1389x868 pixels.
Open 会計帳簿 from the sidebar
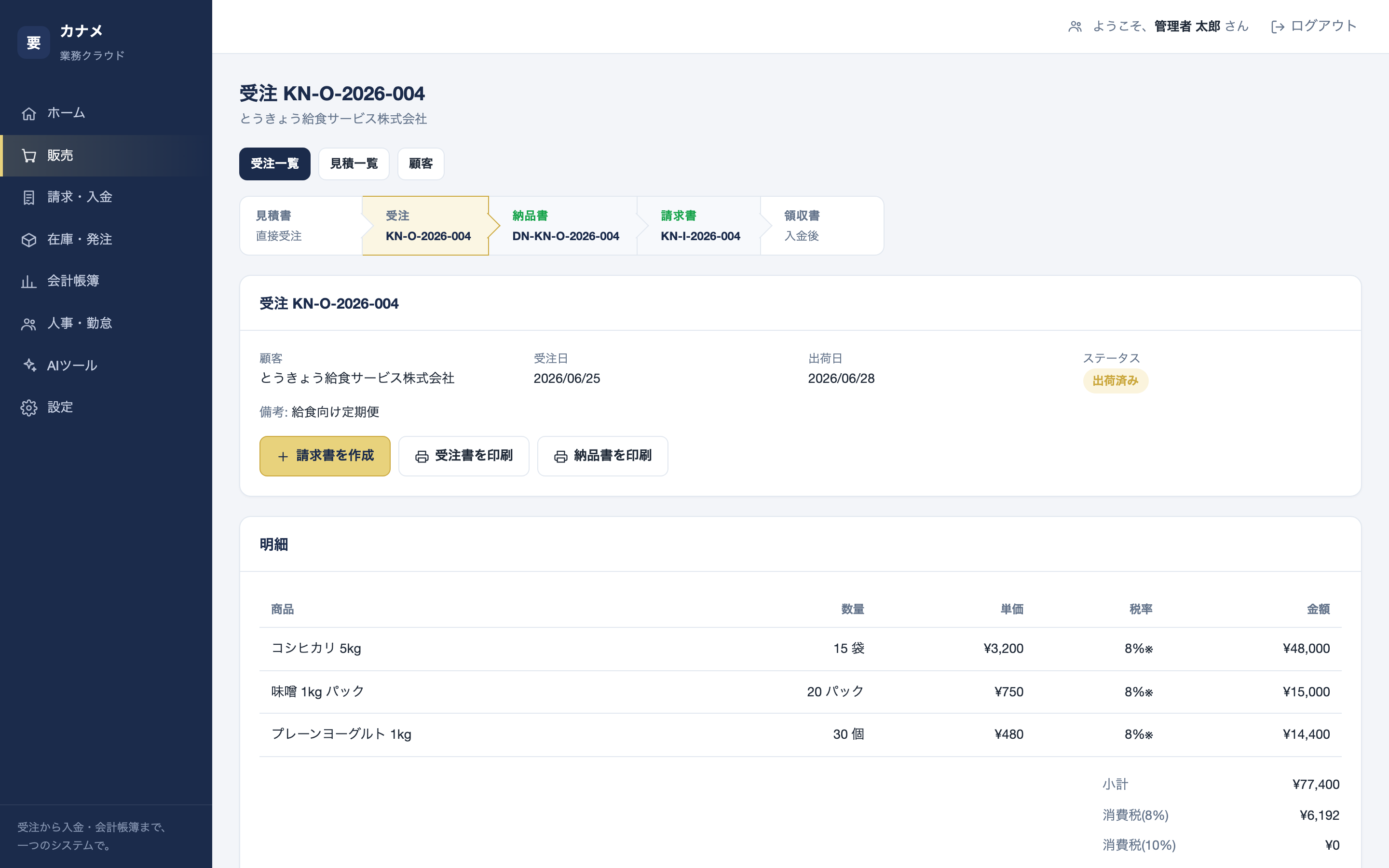106,281
